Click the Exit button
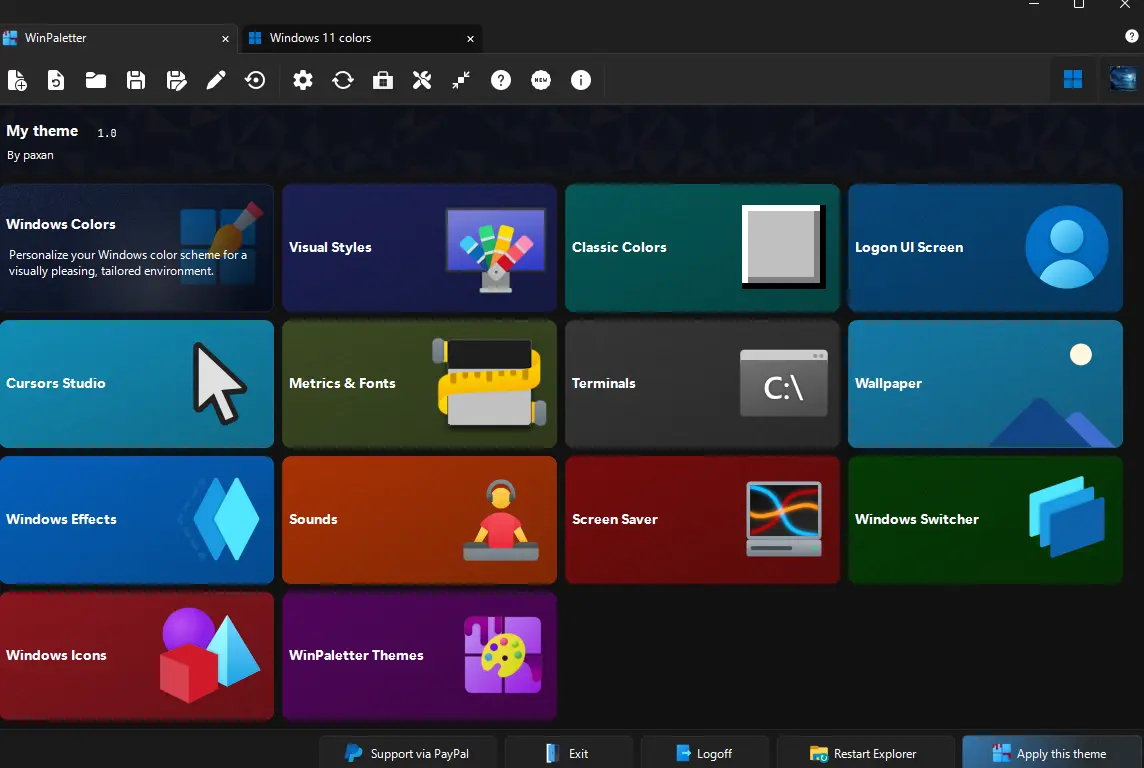The image size is (1144, 768). click(x=568, y=753)
